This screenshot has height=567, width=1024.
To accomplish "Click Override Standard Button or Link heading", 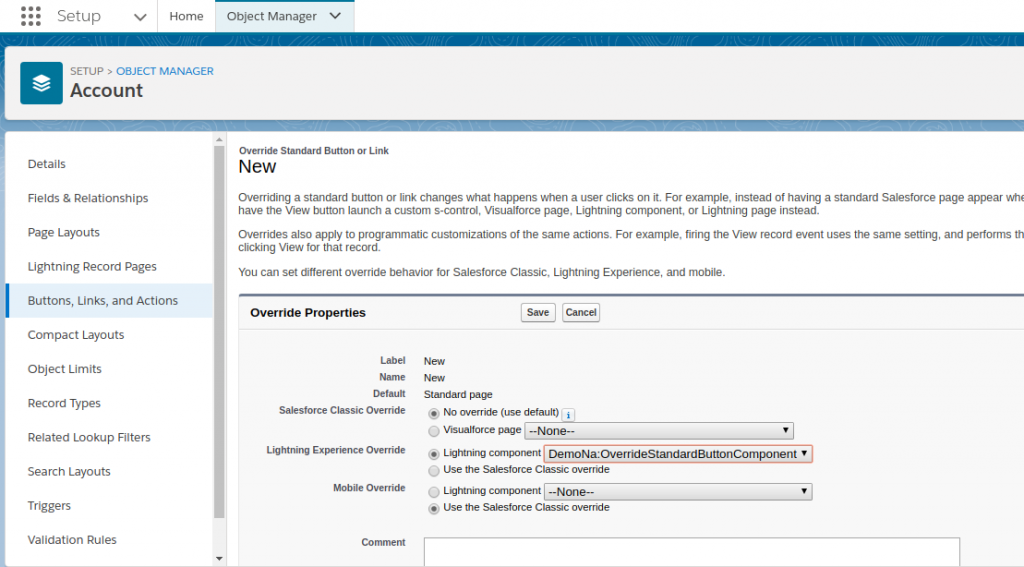I will [313, 150].
